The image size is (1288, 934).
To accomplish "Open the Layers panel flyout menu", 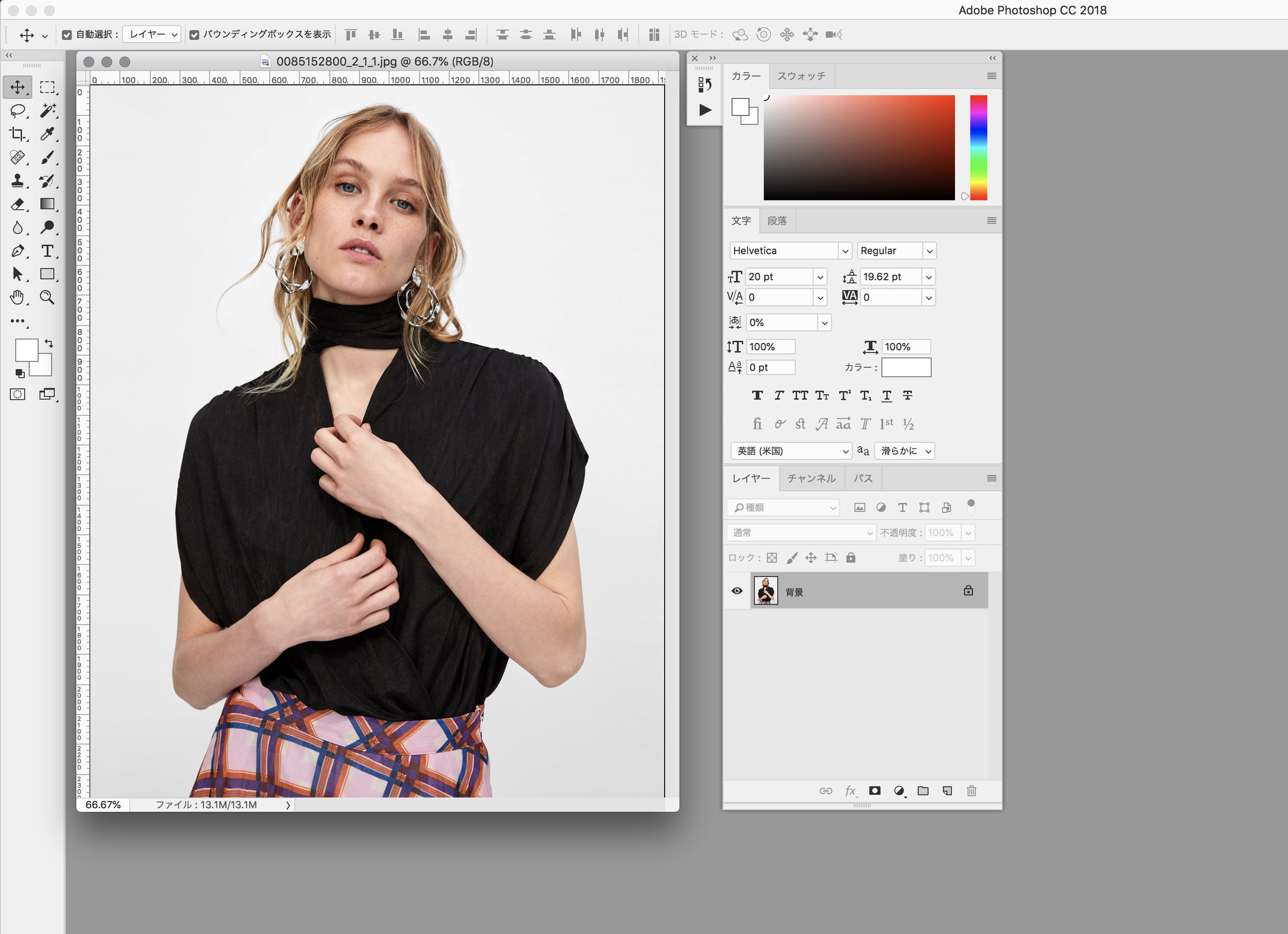I will 992,478.
